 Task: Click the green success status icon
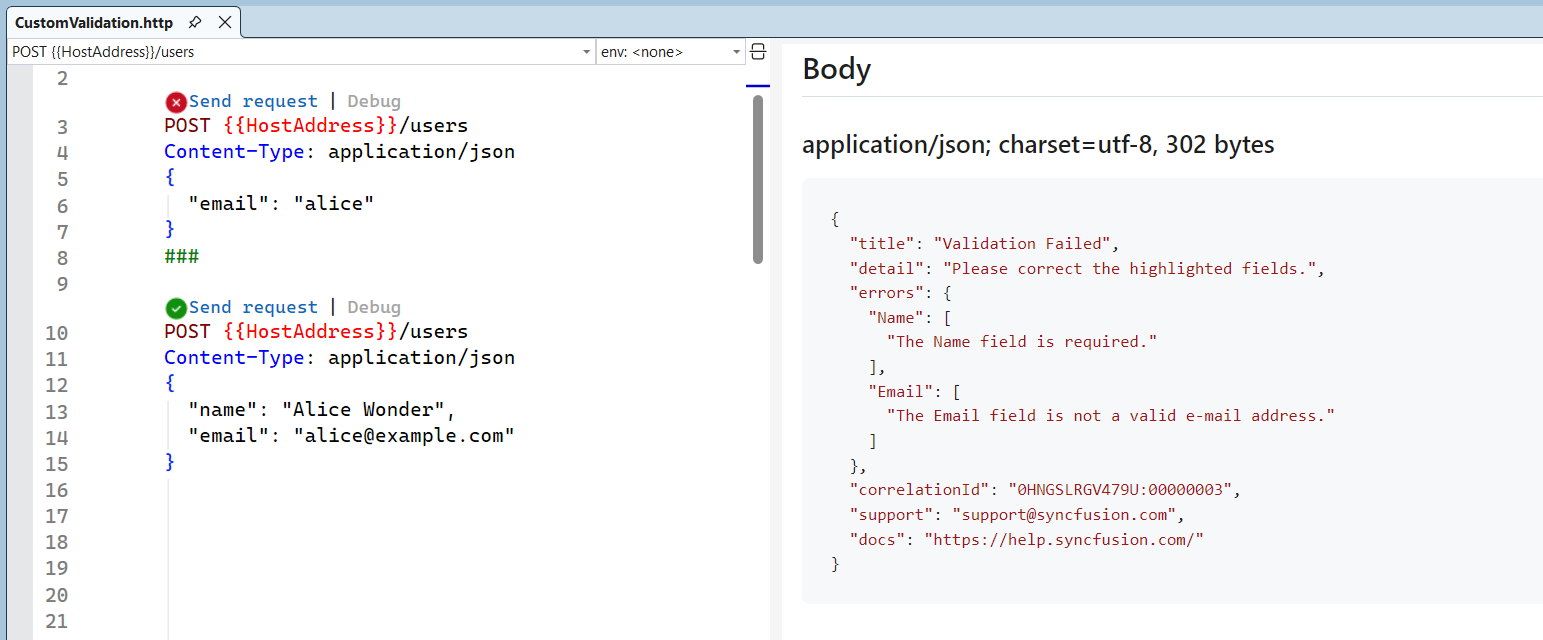coord(176,308)
